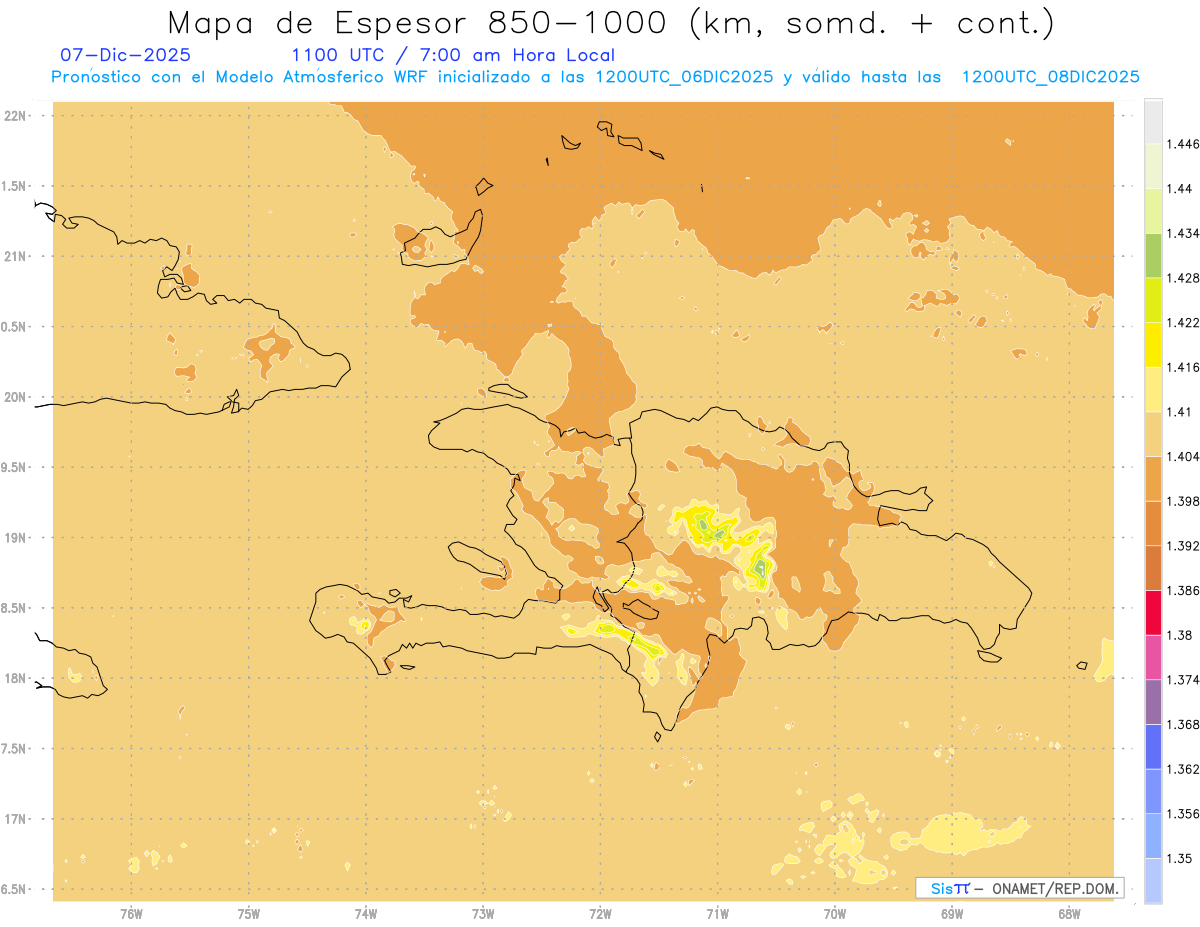Click the longitude label '71W'
Image resolution: width=1200 pixels, height=927 pixels.
718,914
